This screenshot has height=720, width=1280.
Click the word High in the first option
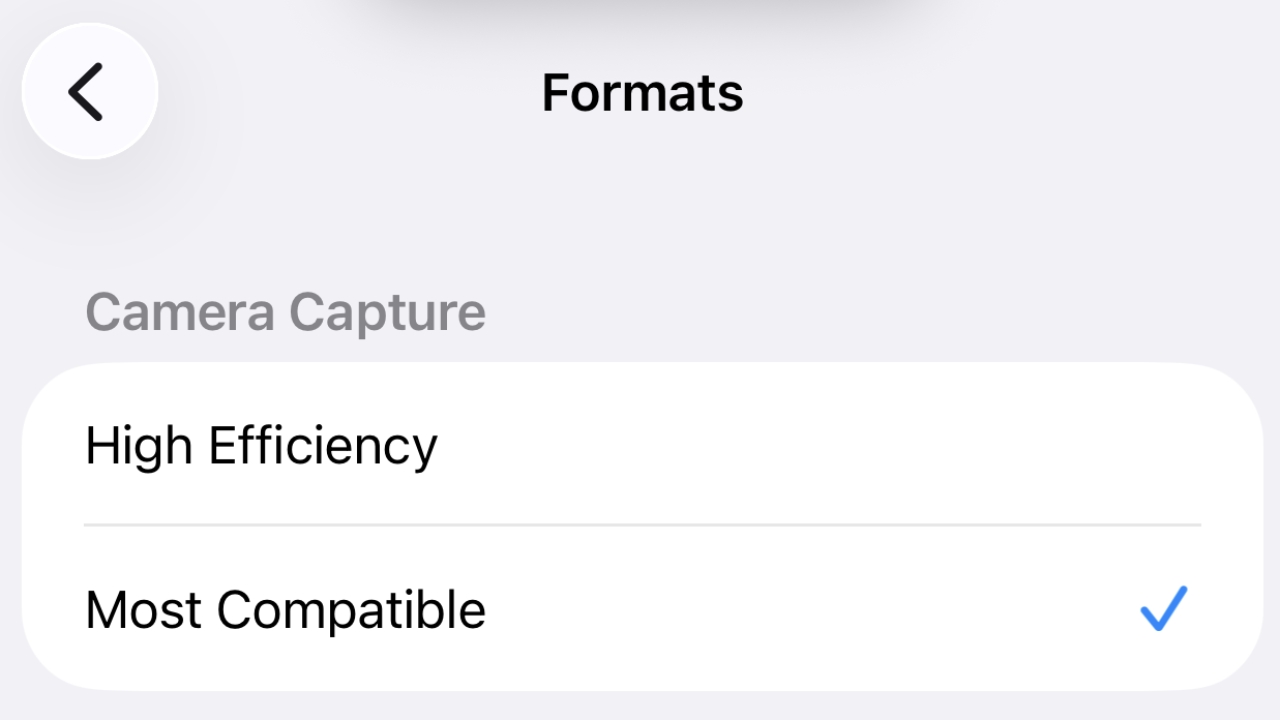point(139,446)
